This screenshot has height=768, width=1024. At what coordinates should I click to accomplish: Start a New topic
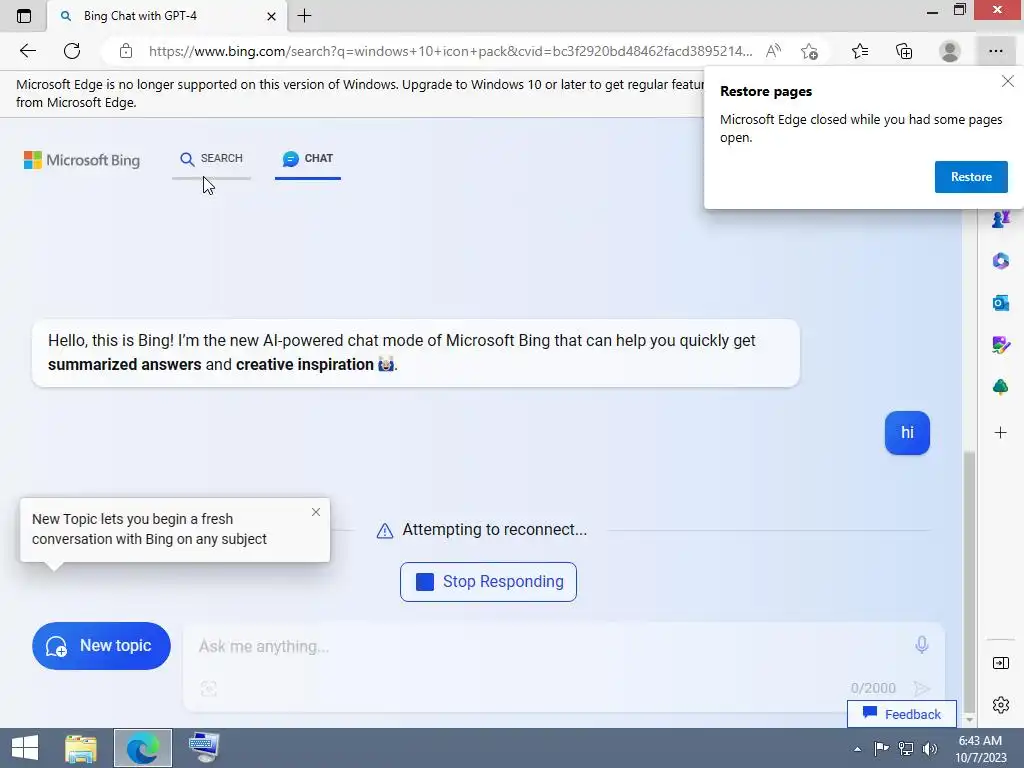[101, 646]
